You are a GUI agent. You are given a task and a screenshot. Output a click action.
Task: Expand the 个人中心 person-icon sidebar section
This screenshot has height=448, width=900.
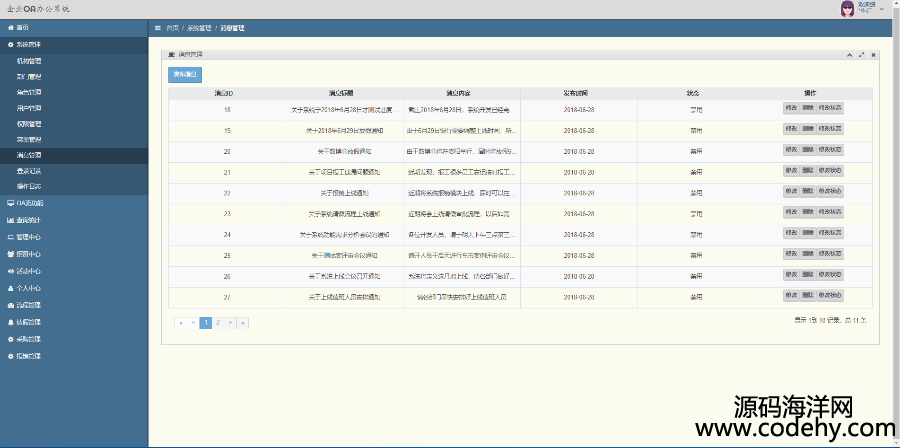[x=74, y=288]
